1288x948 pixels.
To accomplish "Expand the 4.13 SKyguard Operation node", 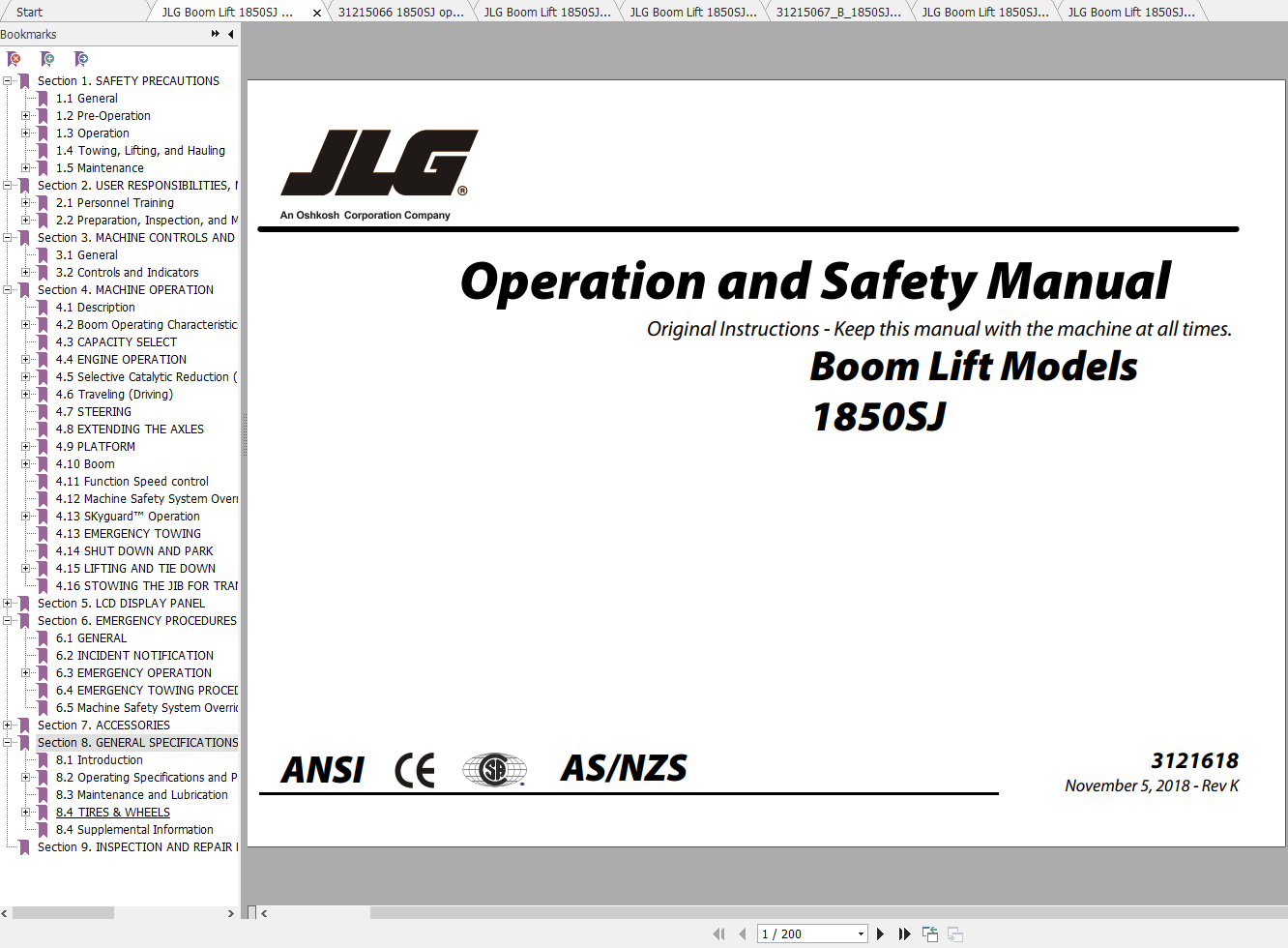I will (x=26, y=517).
